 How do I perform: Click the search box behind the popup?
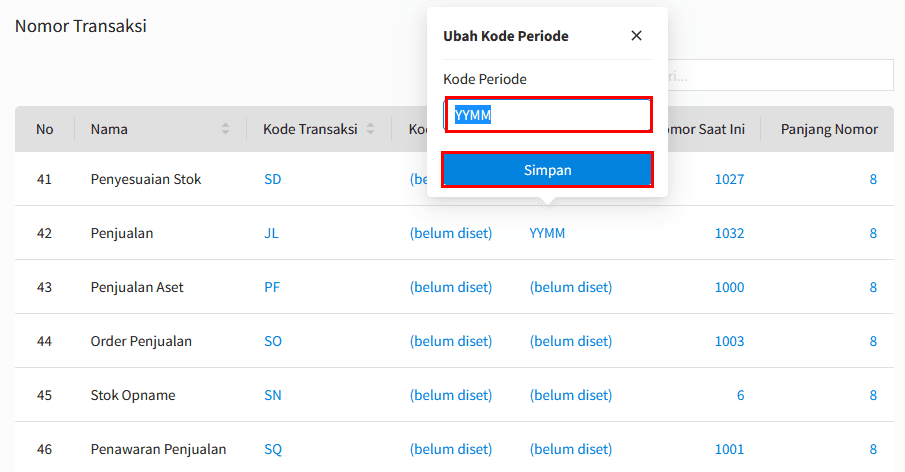[780, 75]
